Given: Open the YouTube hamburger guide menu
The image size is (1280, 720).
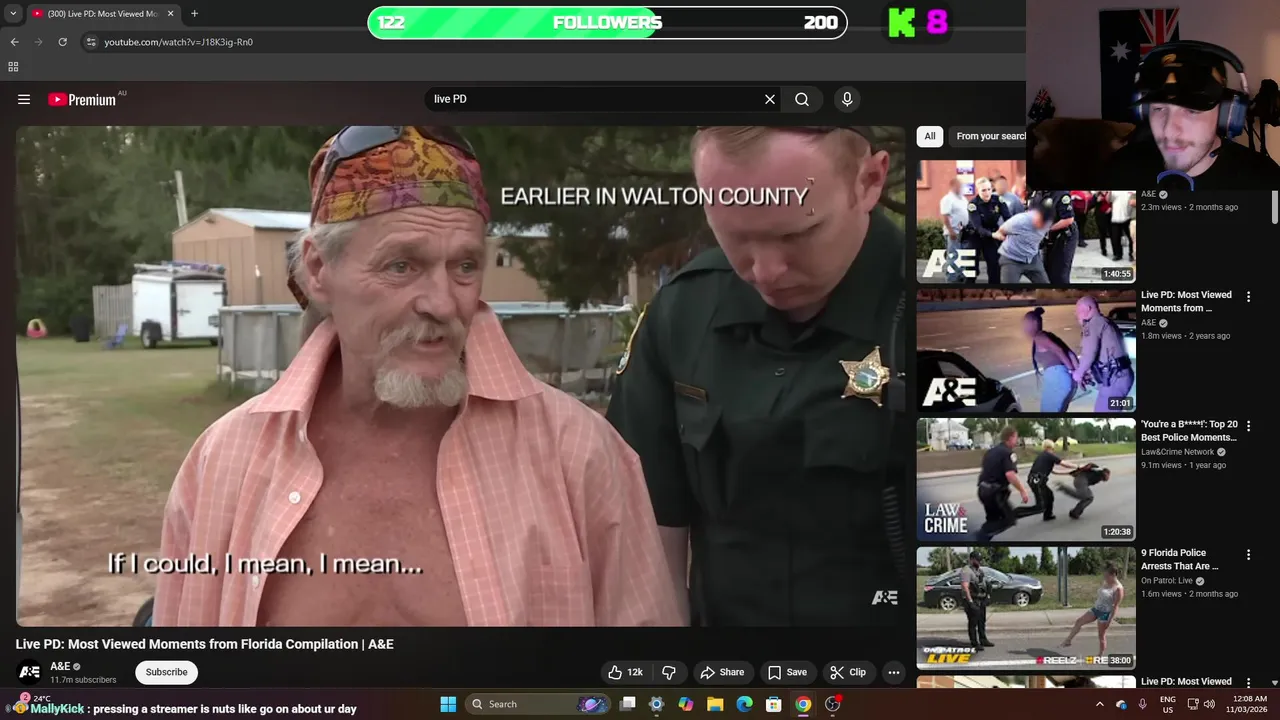Looking at the screenshot, I should pyautogui.click(x=24, y=99).
